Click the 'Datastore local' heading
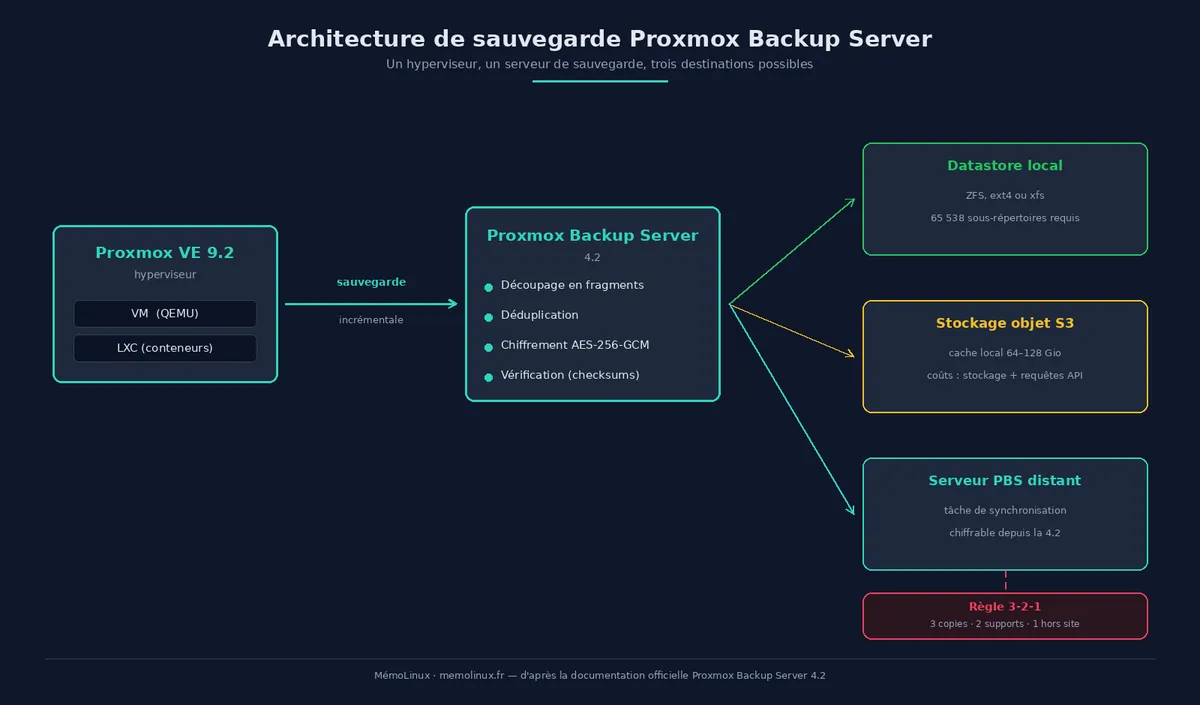The height and width of the screenshot is (705, 1200). click(1005, 166)
